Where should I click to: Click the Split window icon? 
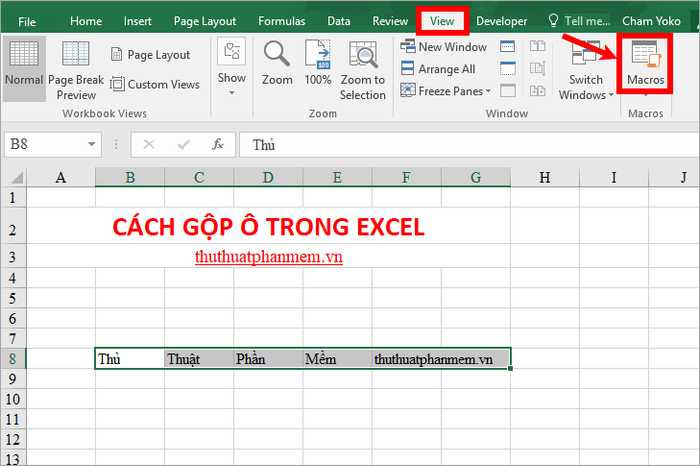click(507, 46)
